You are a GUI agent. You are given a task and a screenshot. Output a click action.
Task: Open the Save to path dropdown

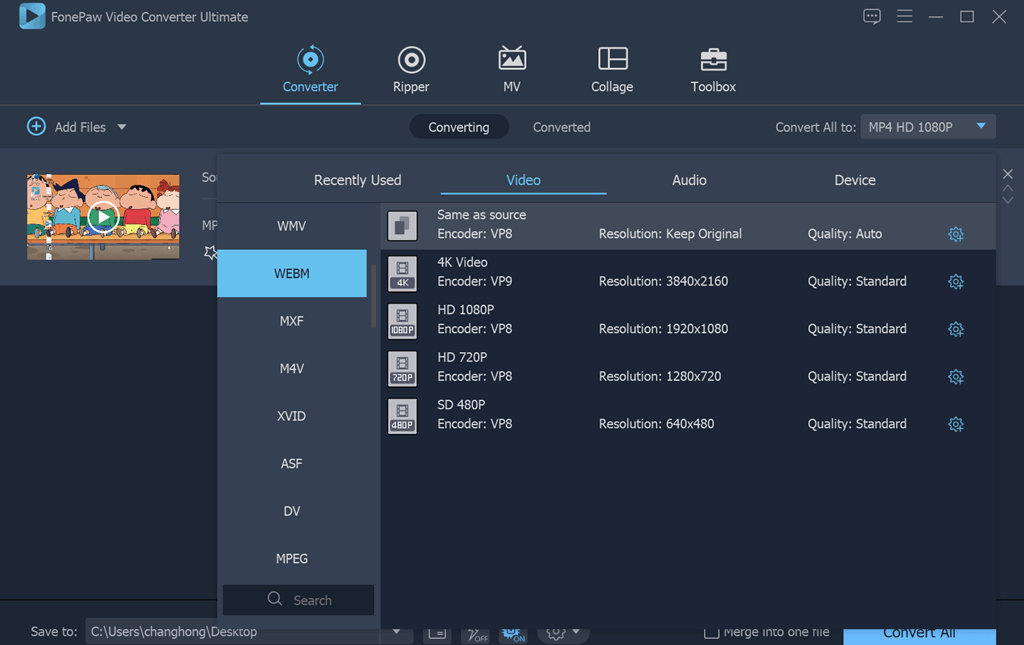pos(396,632)
